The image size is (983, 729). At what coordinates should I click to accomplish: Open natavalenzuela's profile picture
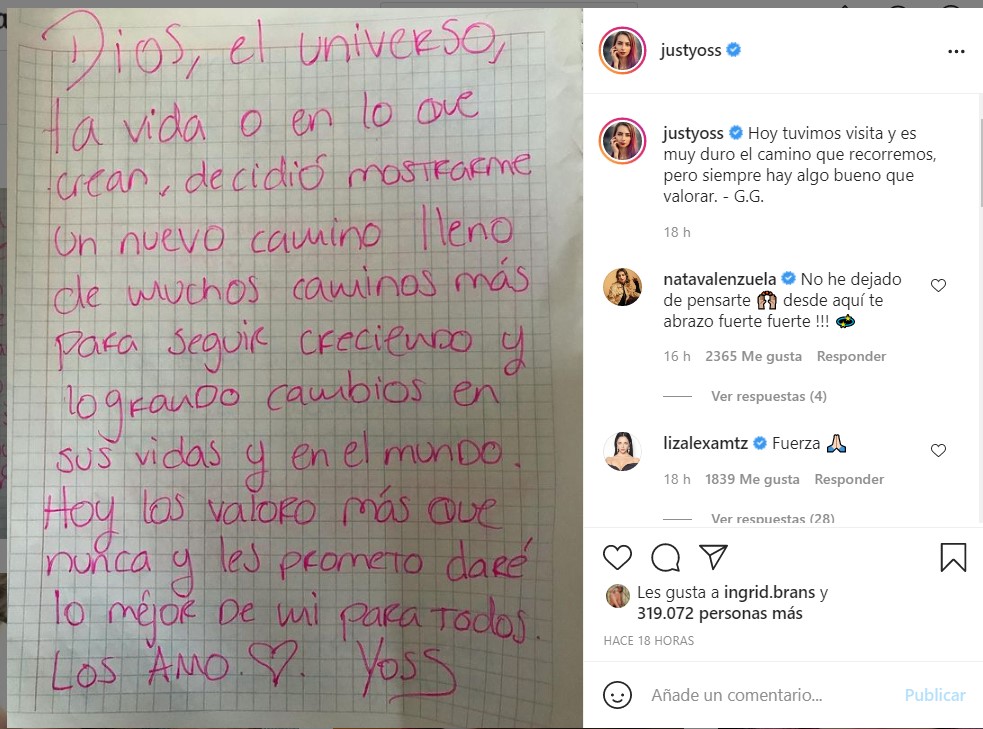622,286
